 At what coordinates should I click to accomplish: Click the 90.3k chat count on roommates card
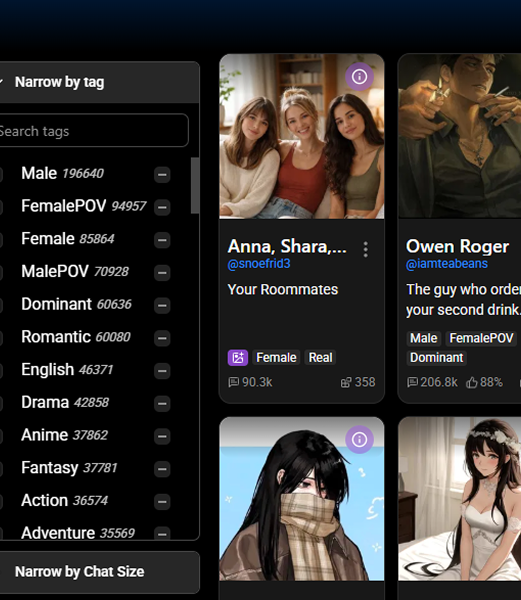tap(257, 382)
